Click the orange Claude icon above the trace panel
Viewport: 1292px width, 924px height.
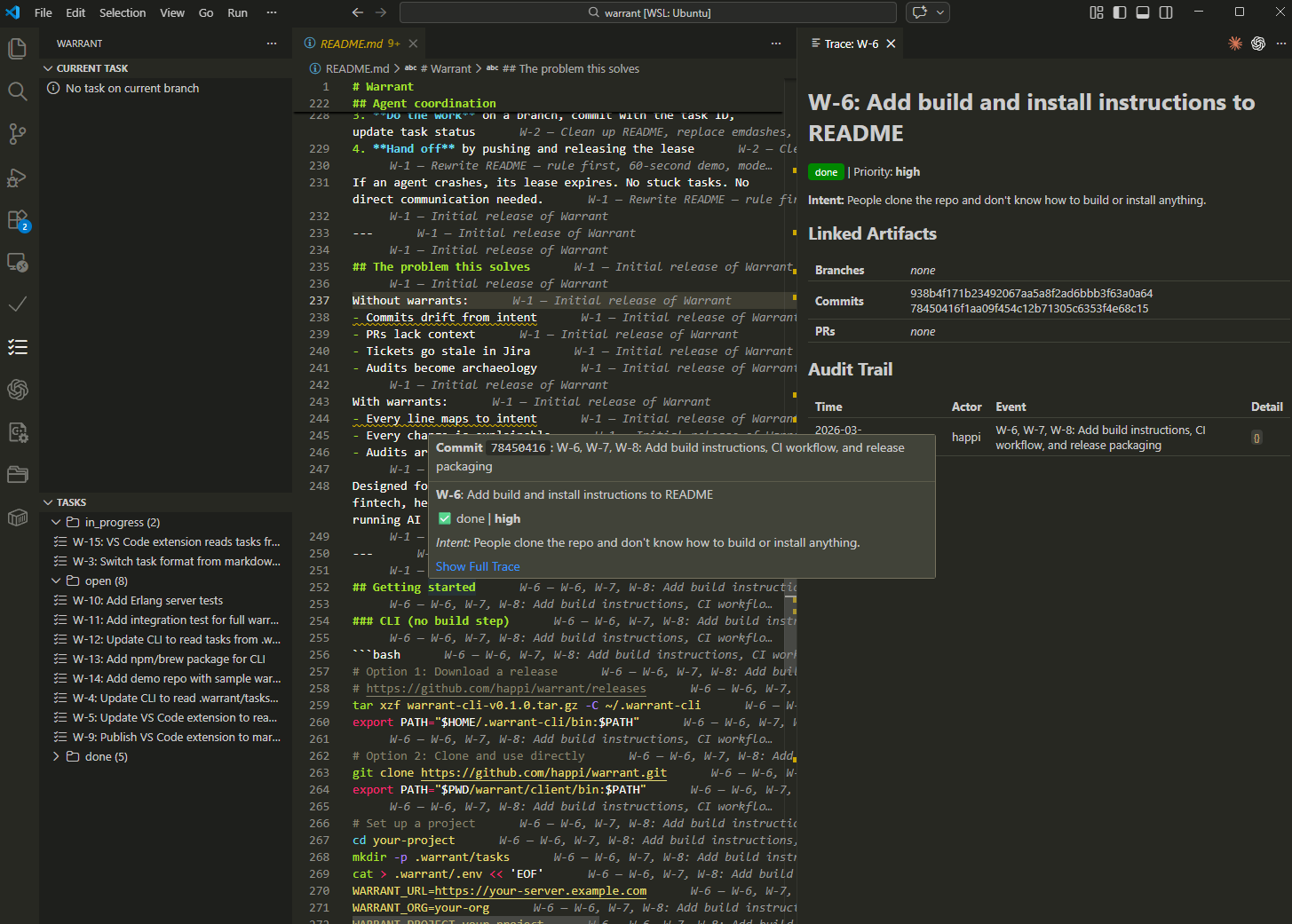[x=1234, y=43]
